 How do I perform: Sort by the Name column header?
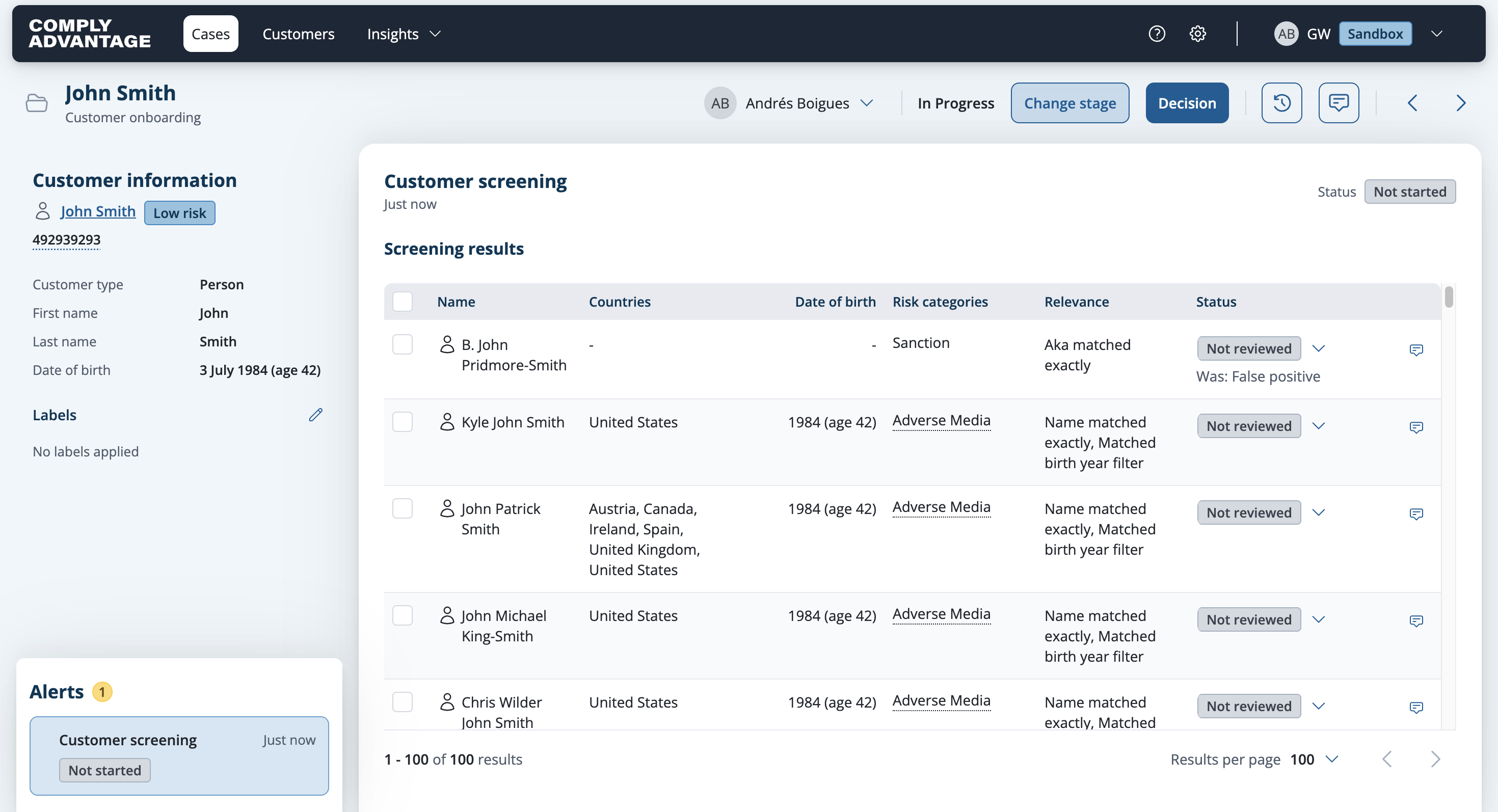[x=456, y=302]
